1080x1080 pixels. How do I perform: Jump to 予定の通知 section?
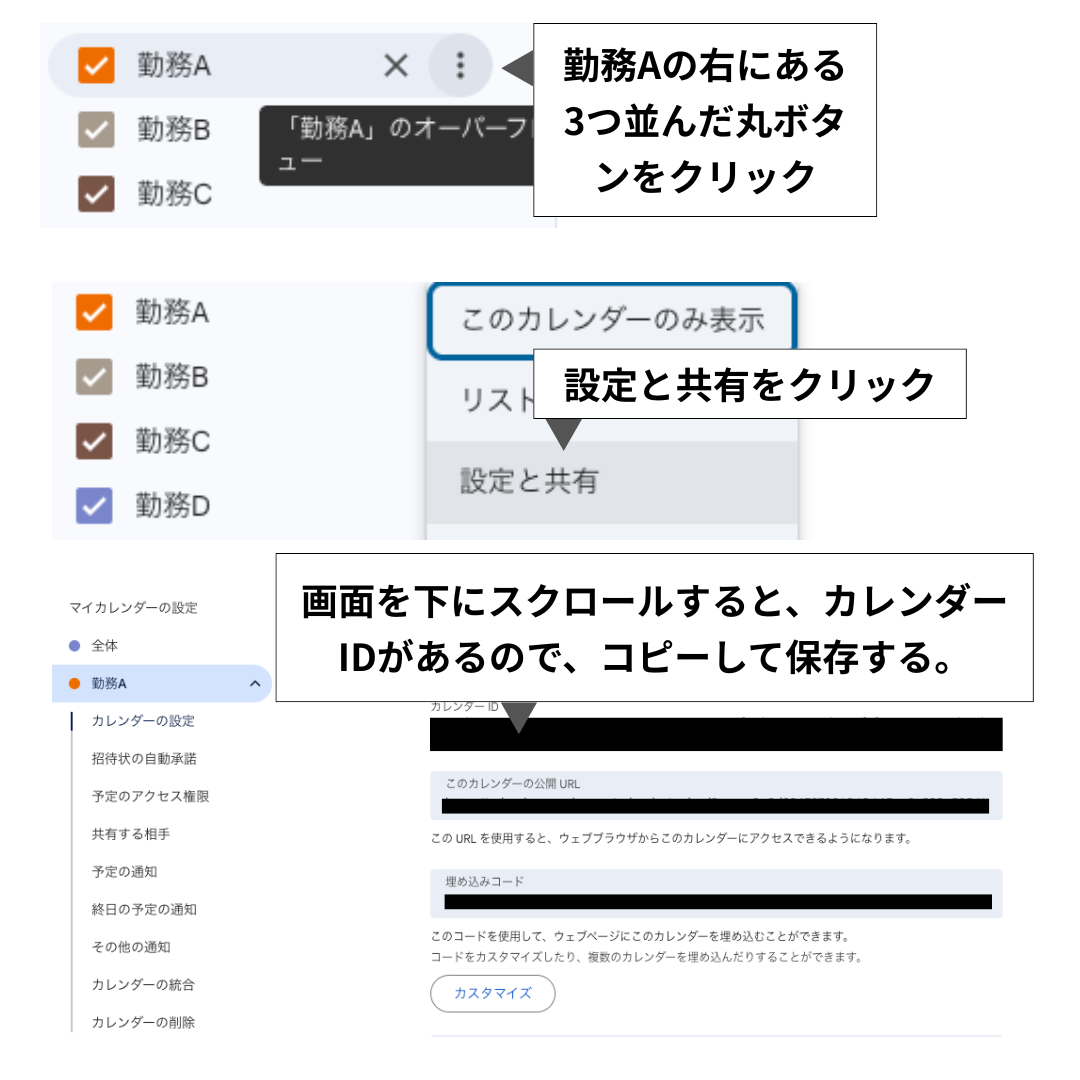125,871
